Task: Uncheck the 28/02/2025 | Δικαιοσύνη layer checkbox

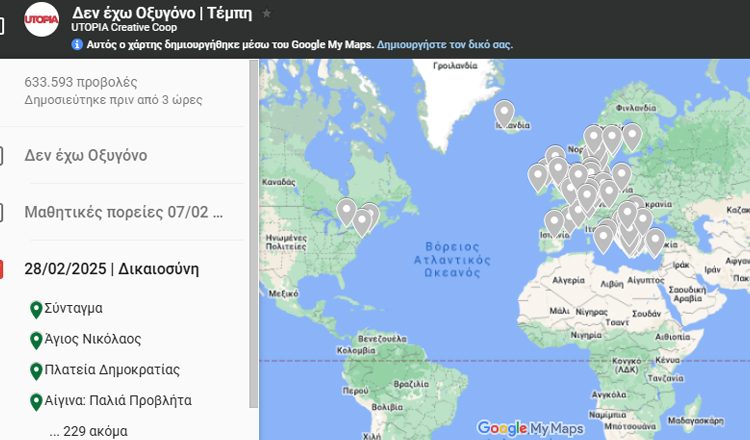Action: pos(2,269)
